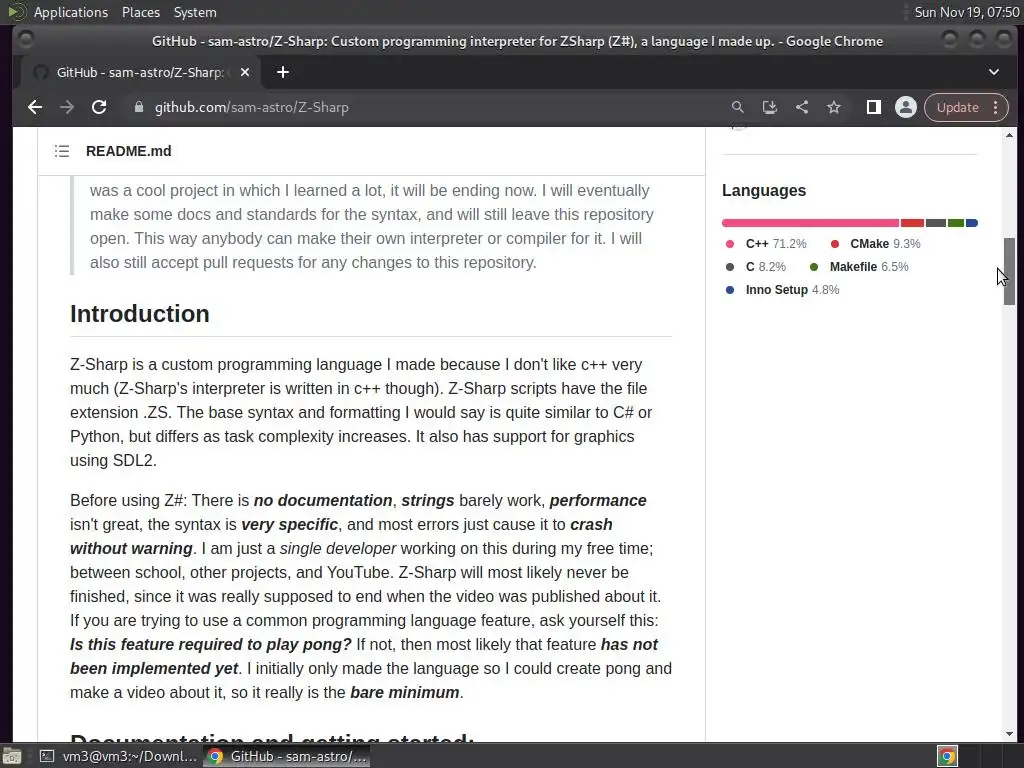The image size is (1024, 768).
Task: Open Chrome three-dot menu
Action: [995, 107]
